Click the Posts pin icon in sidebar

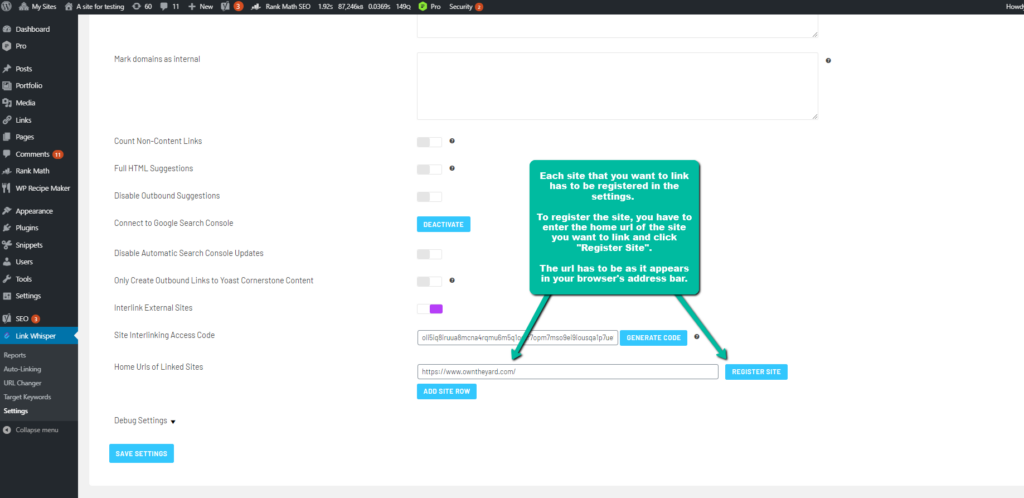coord(7,69)
